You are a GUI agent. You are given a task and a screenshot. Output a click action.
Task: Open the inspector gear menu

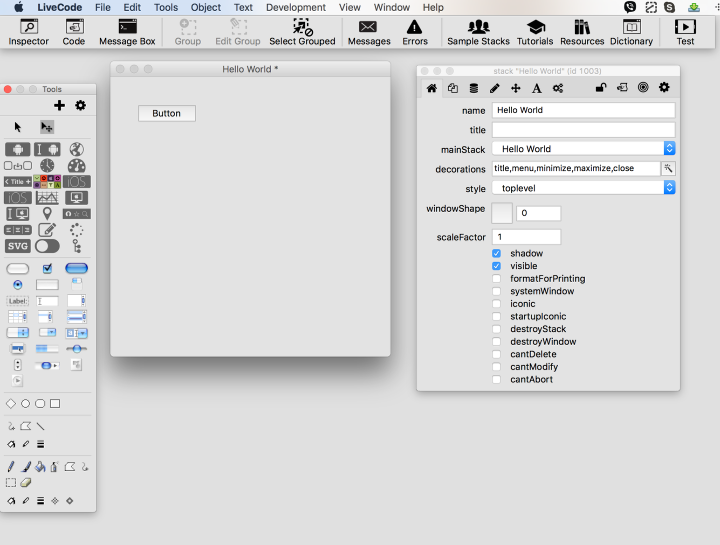664,87
